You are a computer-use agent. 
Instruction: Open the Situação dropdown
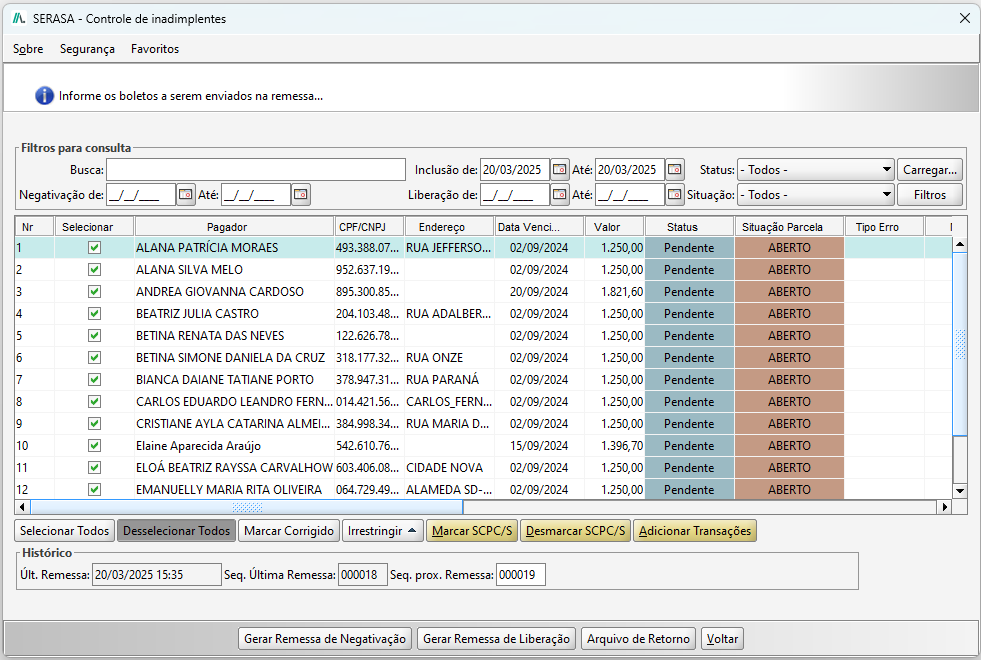tap(816, 195)
